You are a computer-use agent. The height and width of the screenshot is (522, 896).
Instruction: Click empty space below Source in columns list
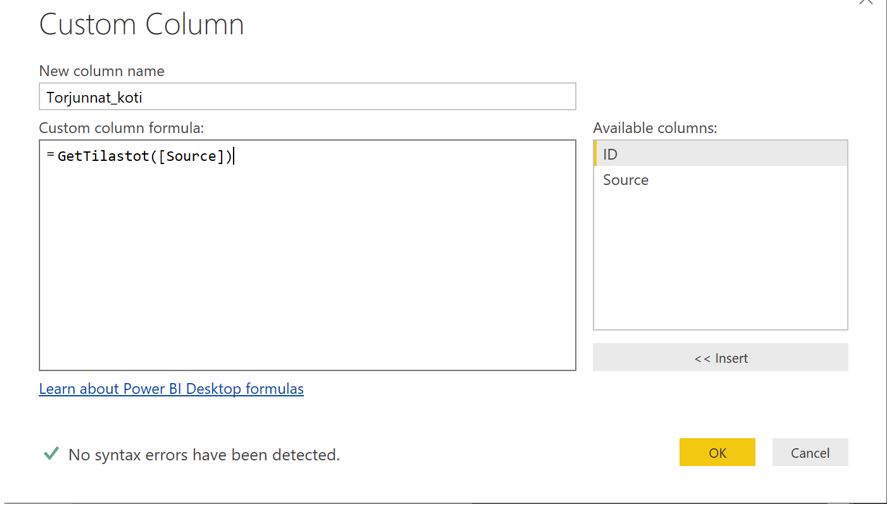coord(720,260)
